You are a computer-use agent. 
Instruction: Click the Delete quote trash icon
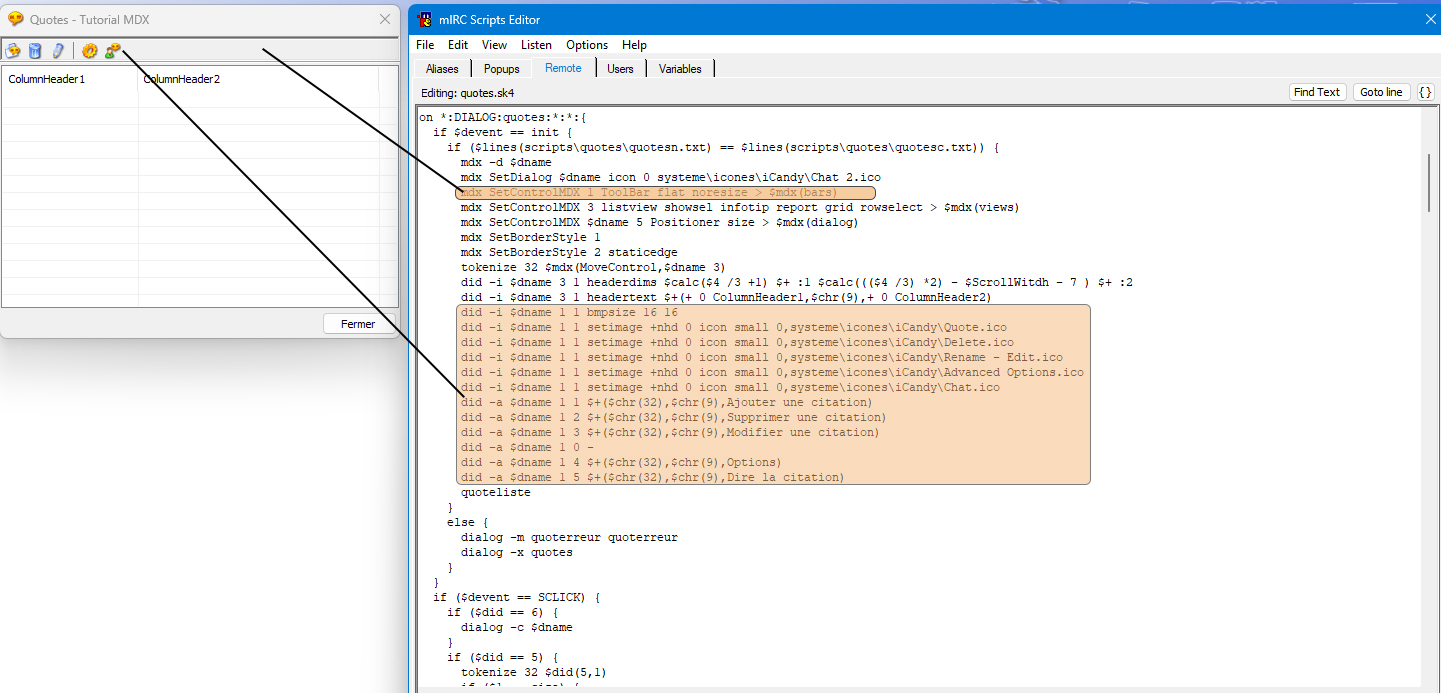point(35,51)
